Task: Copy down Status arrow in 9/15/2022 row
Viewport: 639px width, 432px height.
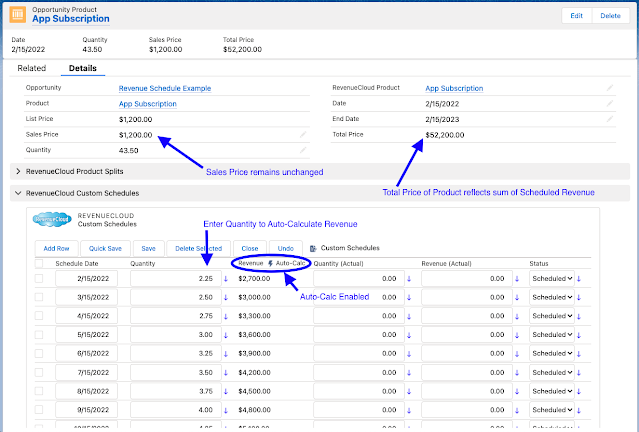Action: (579, 410)
